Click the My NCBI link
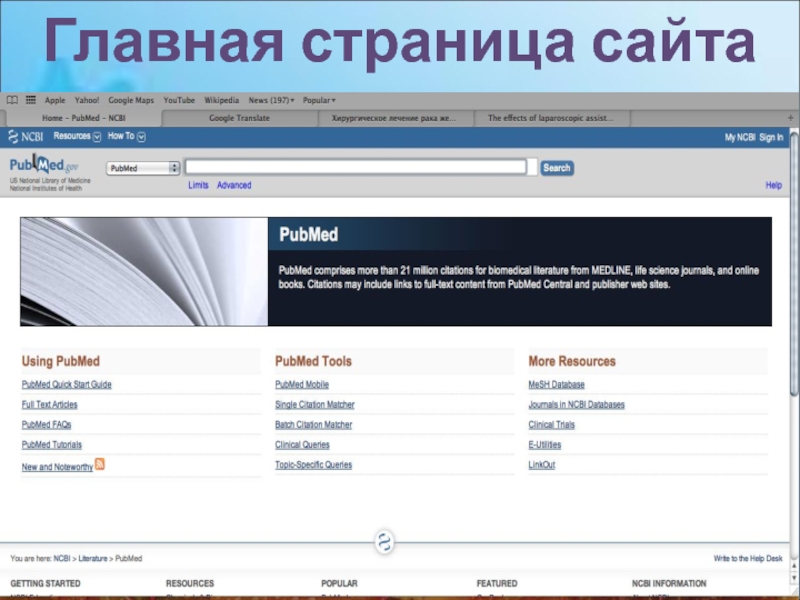 [x=740, y=137]
